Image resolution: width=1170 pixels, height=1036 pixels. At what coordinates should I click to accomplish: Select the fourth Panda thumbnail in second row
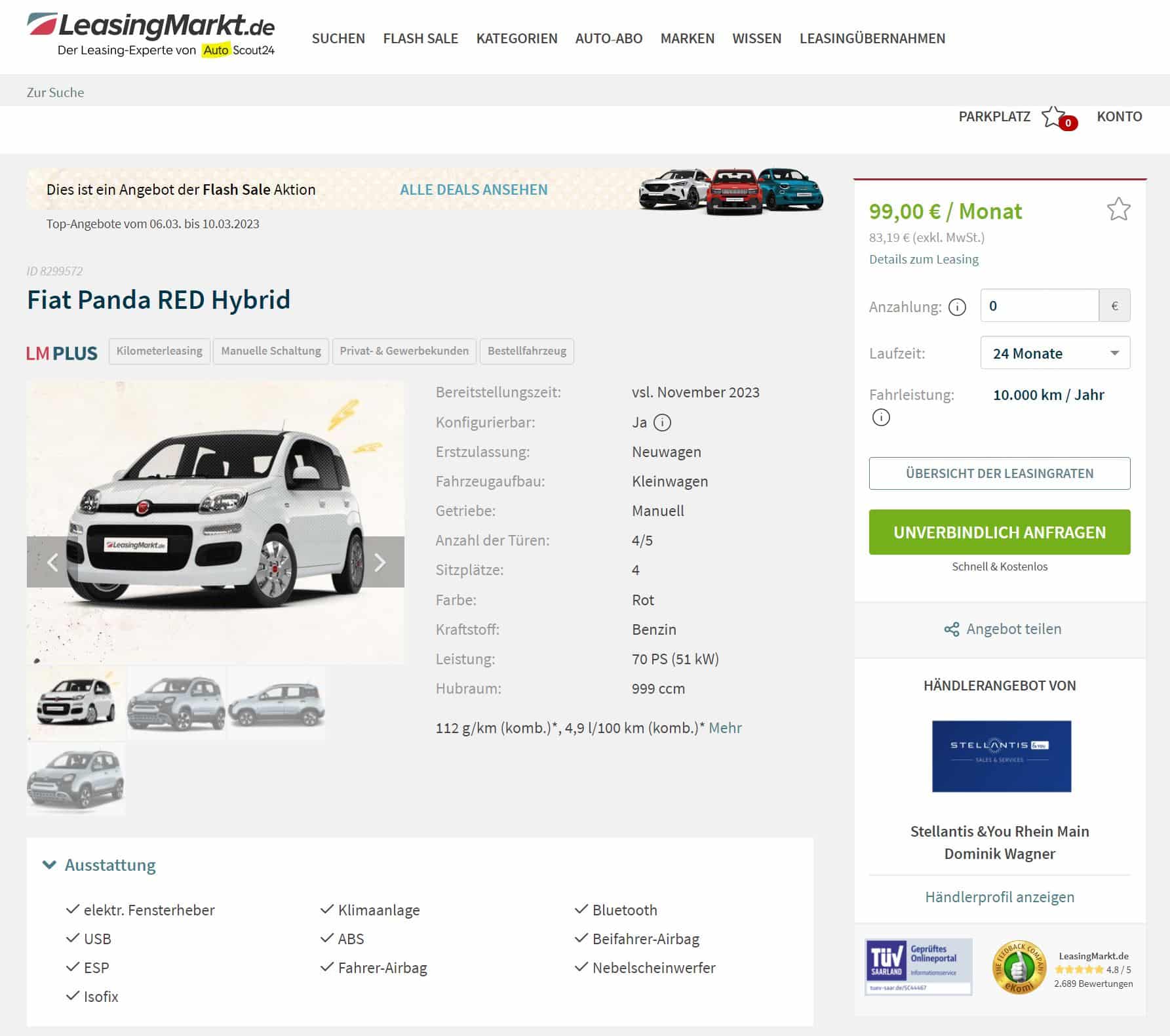tap(76, 779)
